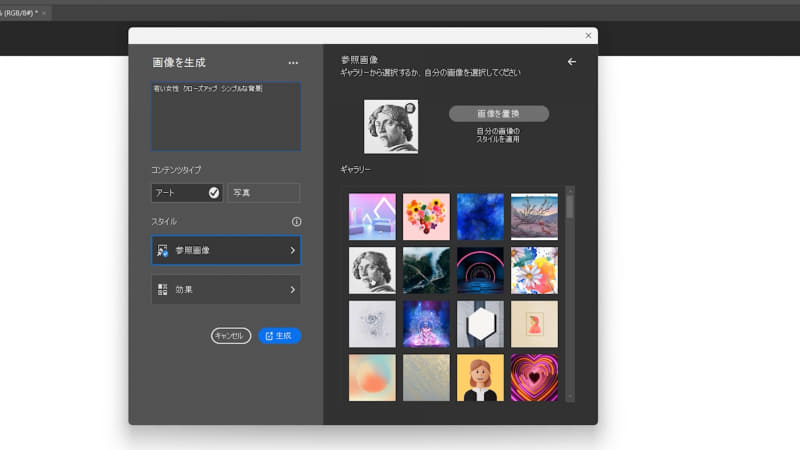The width and height of the screenshot is (800, 450).
Task: Select the cartoon woman portrait thumbnail
Action: click(480, 378)
